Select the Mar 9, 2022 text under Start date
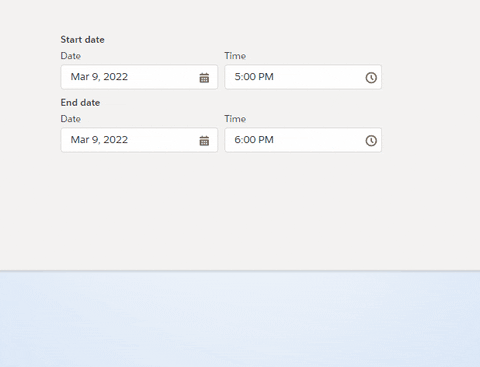 [99, 77]
